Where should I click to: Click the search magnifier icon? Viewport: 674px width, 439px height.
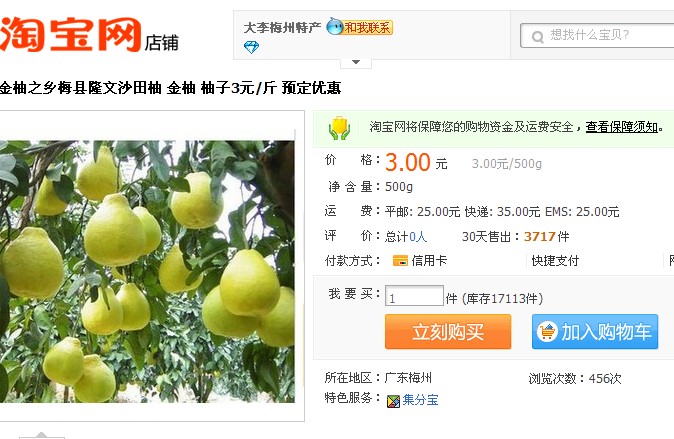(537, 37)
